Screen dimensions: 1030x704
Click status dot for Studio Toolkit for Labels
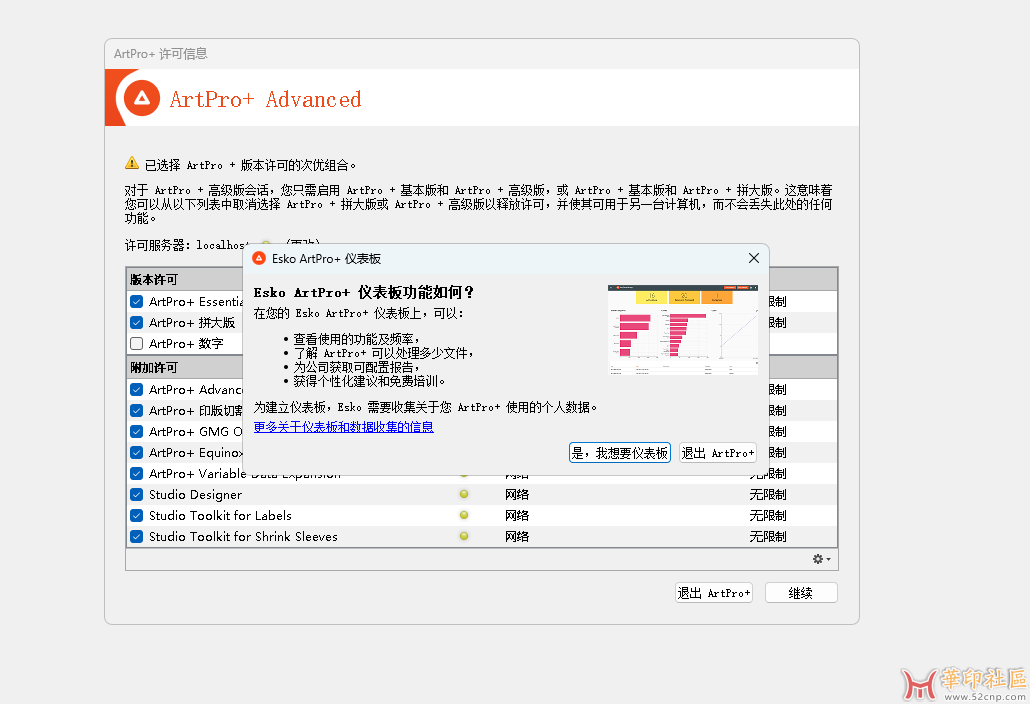pos(464,516)
